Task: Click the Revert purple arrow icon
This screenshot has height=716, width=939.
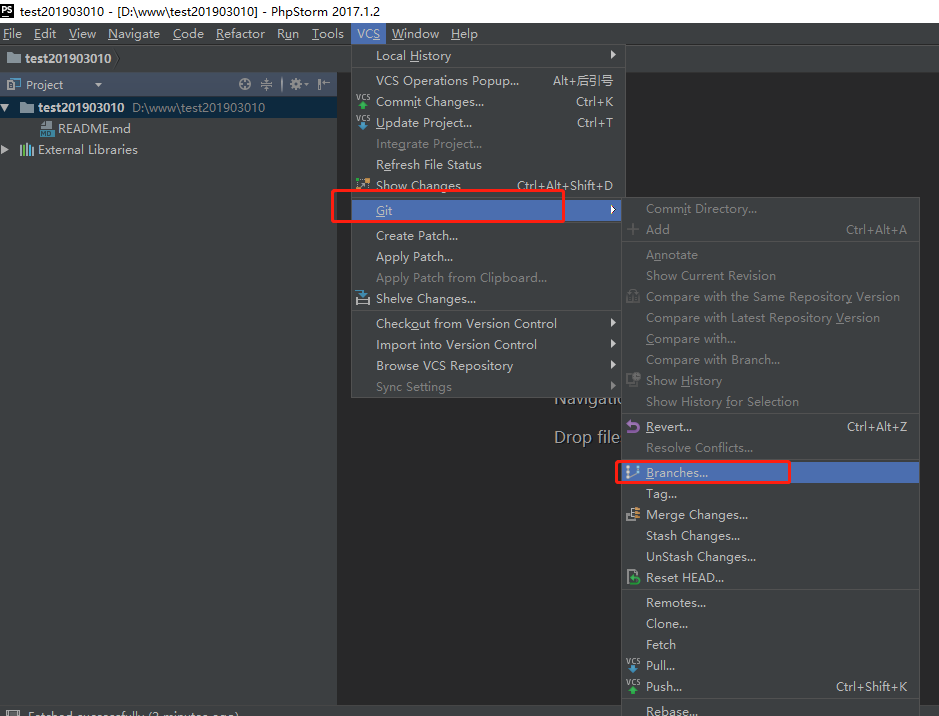Action: (633, 426)
